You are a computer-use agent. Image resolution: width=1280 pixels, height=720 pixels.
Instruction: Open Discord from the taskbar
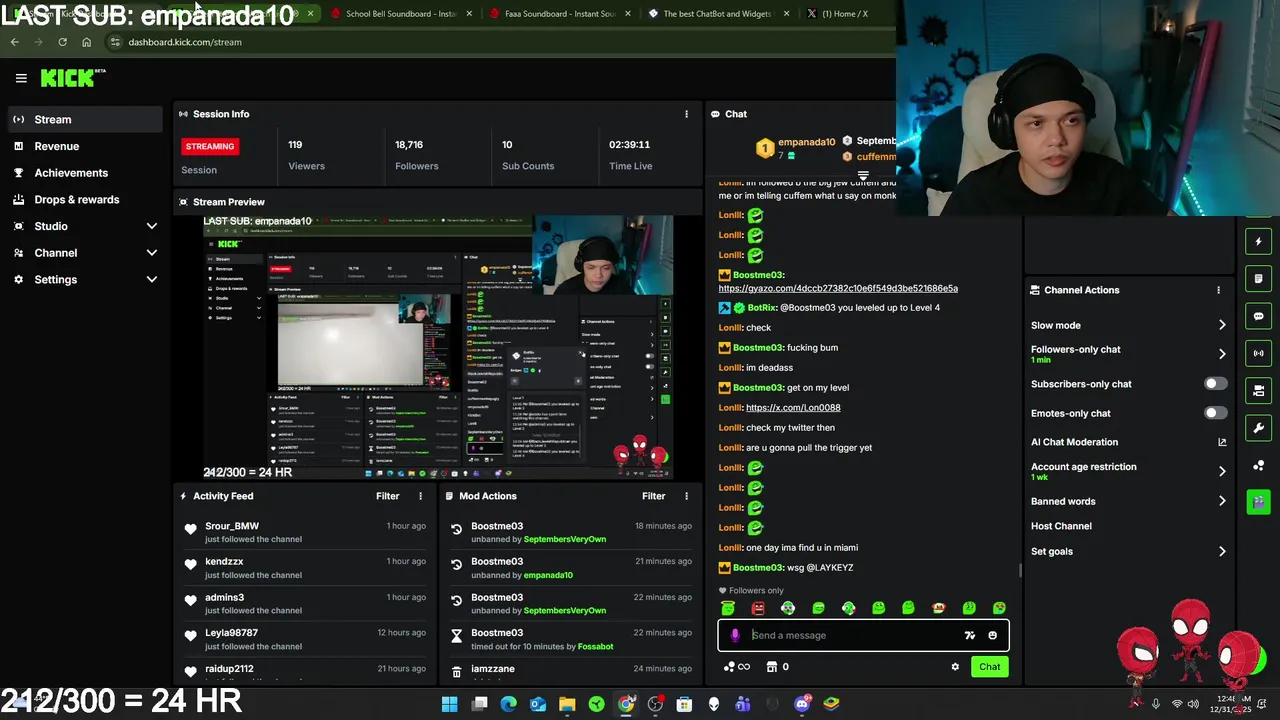pyautogui.click(x=802, y=704)
